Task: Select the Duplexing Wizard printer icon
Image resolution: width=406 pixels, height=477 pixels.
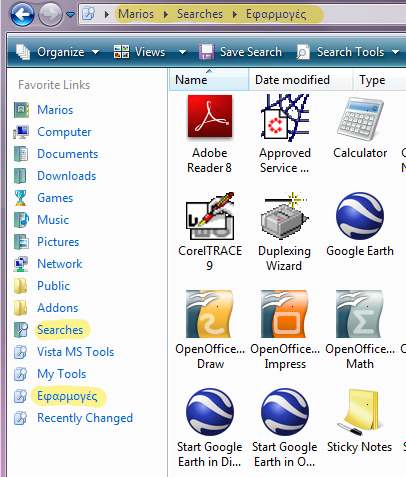Action: 284,216
